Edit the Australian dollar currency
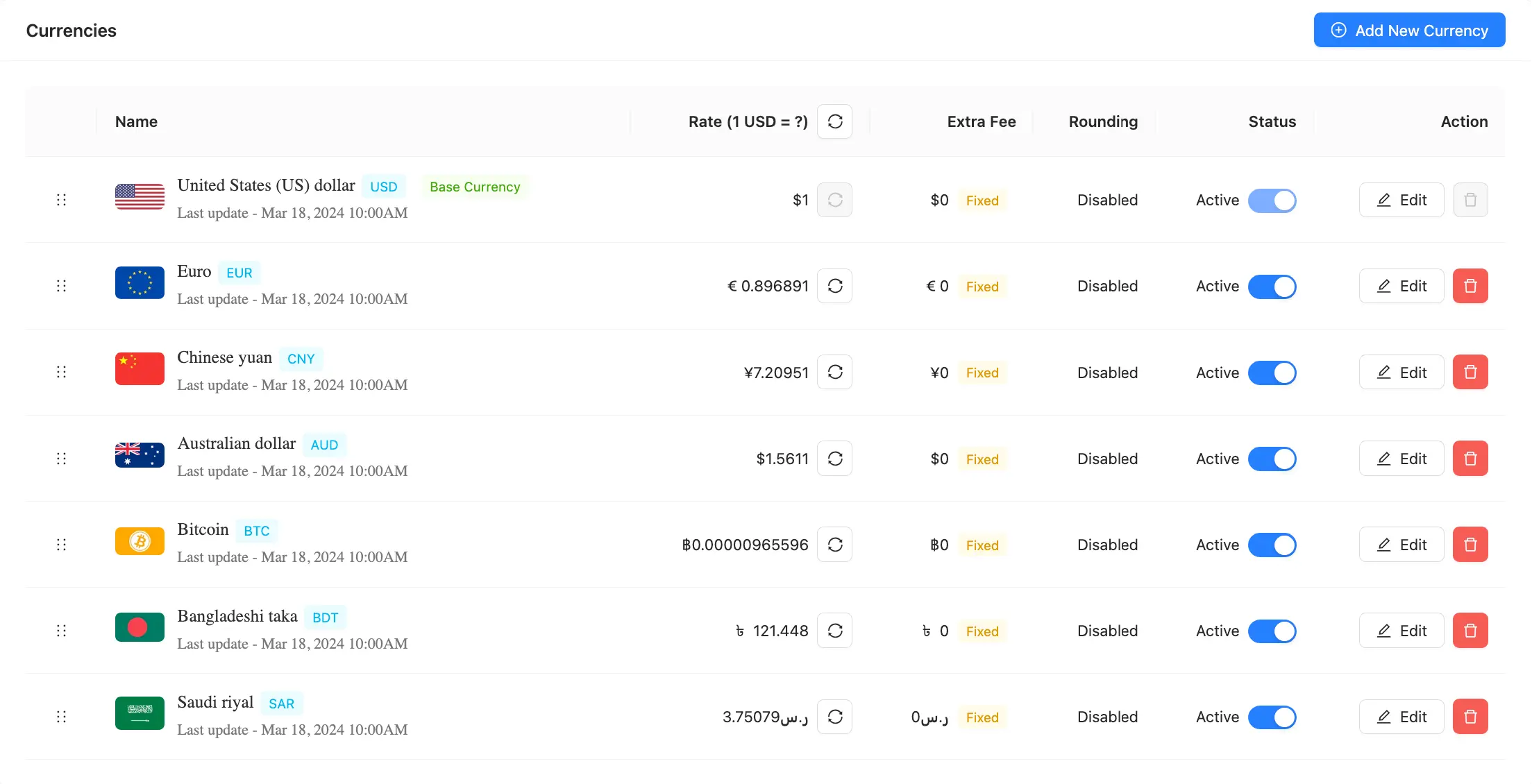The image size is (1532, 784). point(1401,459)
